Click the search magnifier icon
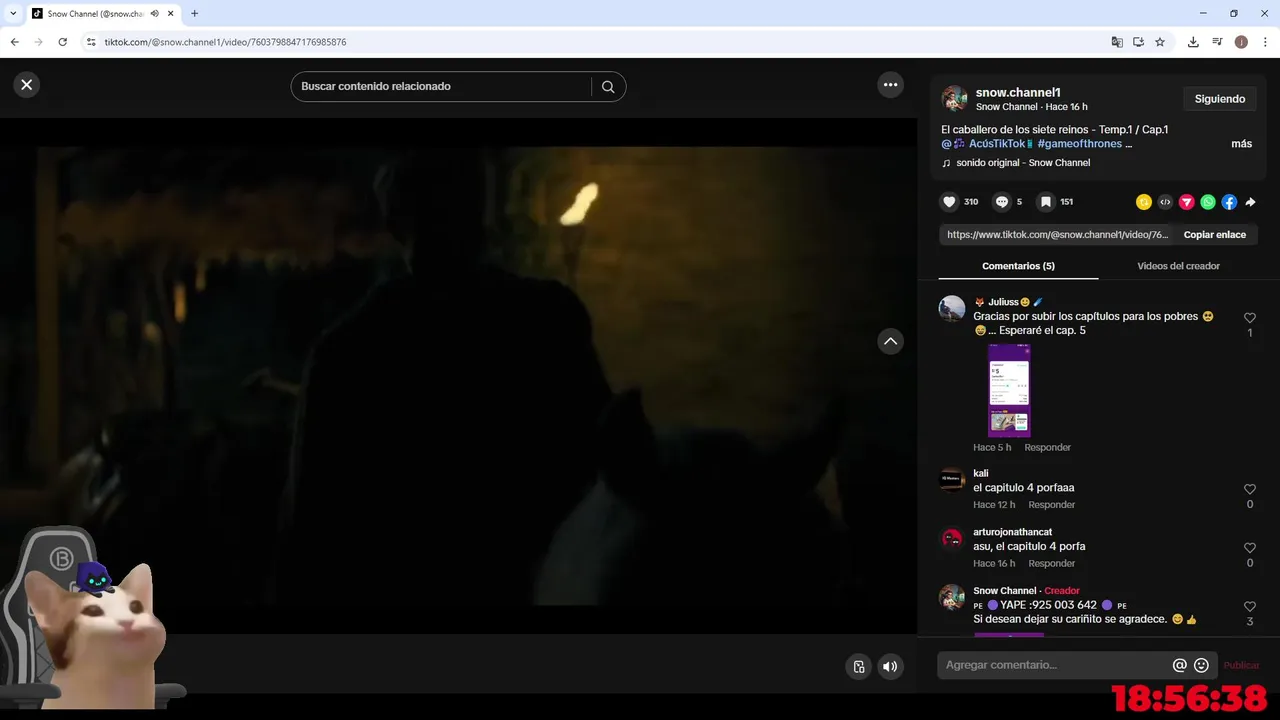1280x720 pixels. (x=608, y=87)
